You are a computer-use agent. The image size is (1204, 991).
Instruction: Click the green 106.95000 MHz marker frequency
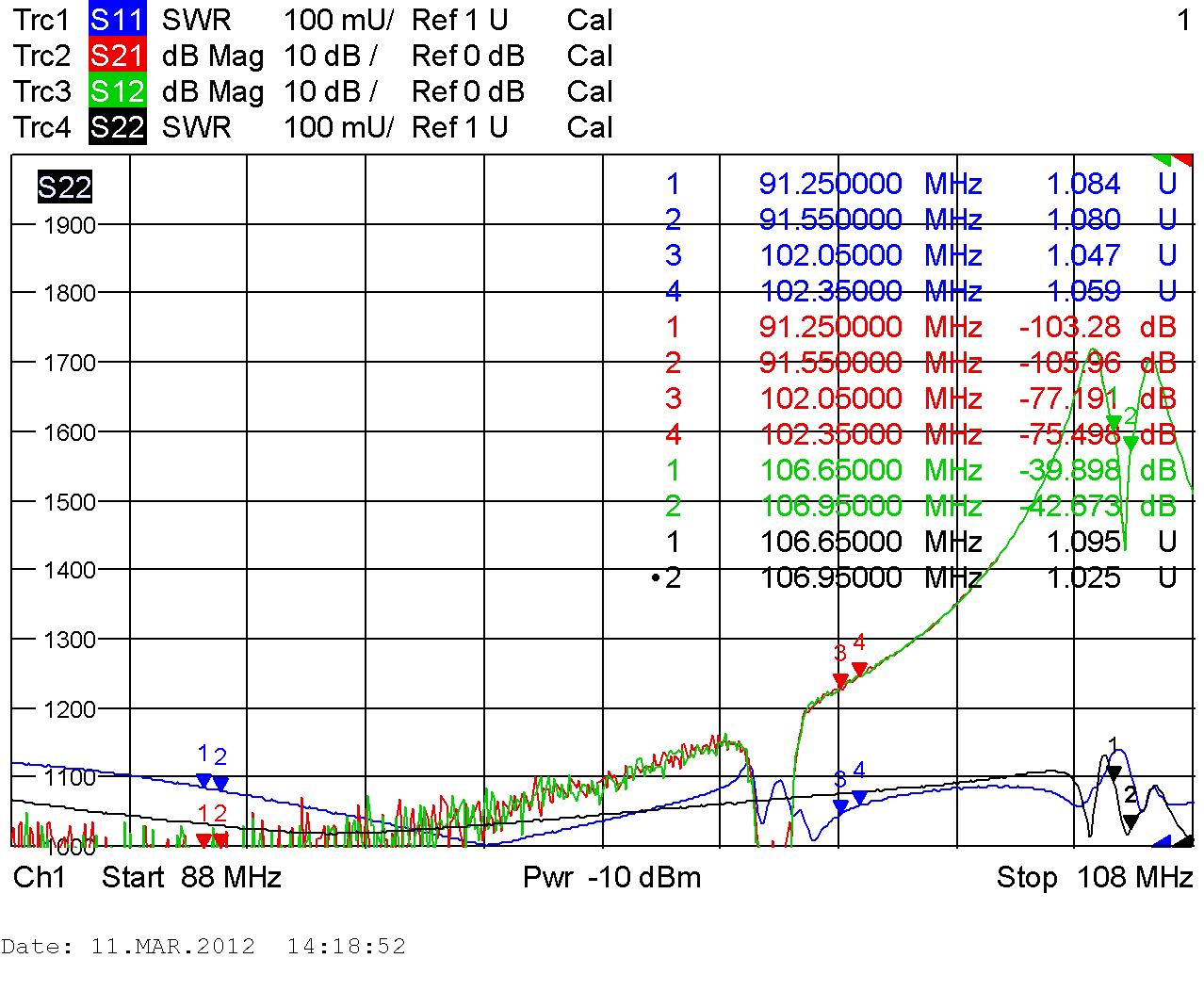coord(870,506)
